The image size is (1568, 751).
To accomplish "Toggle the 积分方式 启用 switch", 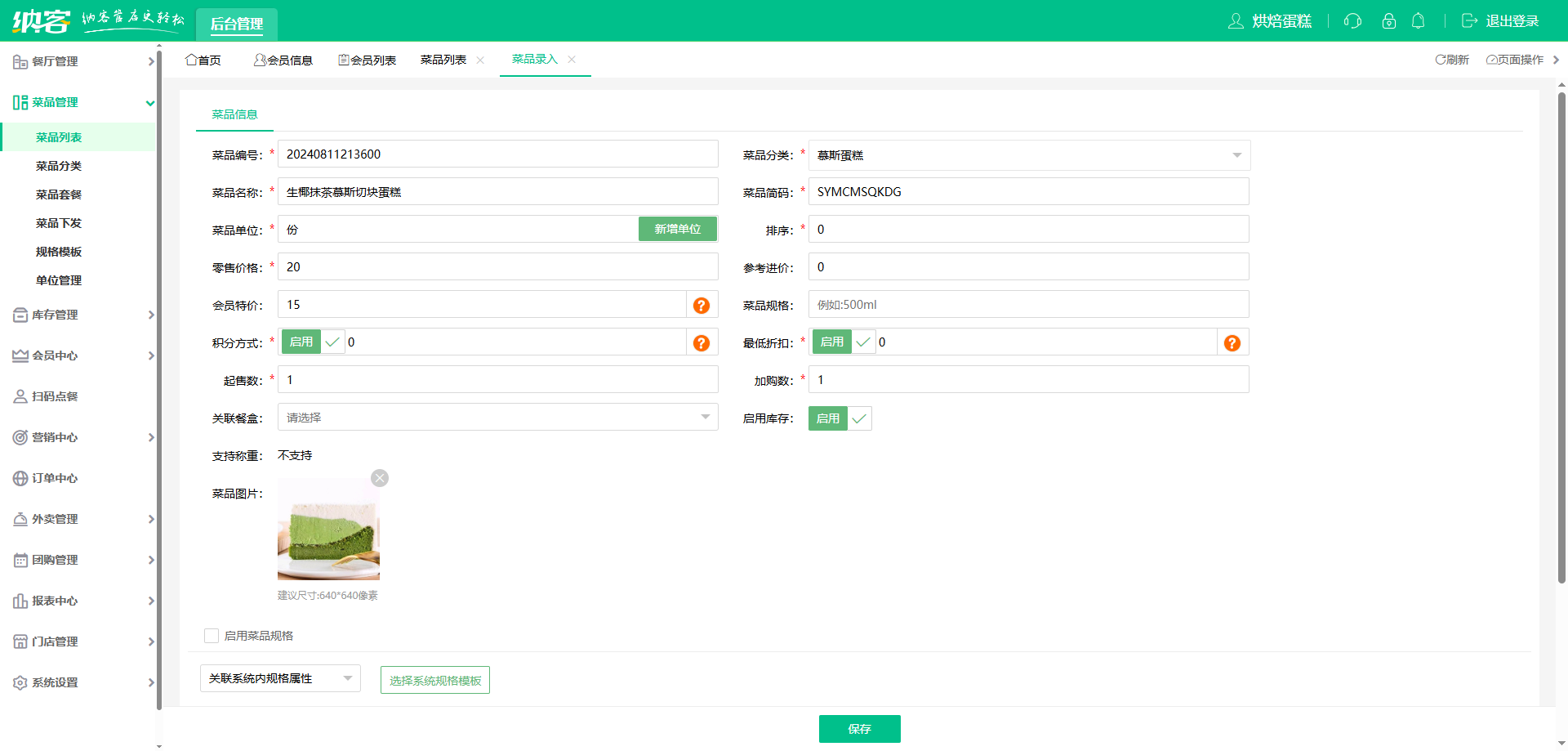I will tap(313, 342).
